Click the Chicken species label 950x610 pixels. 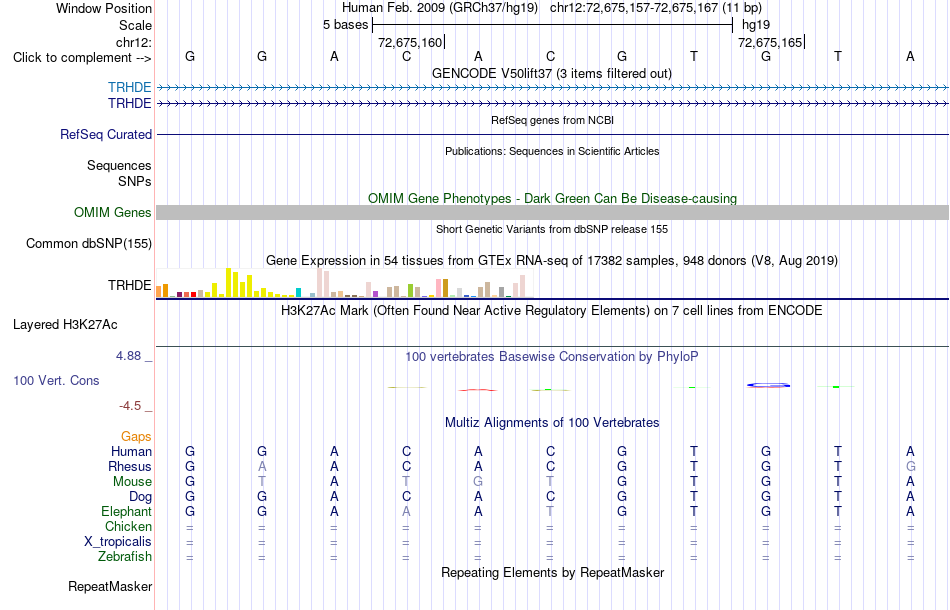point(128,526)
